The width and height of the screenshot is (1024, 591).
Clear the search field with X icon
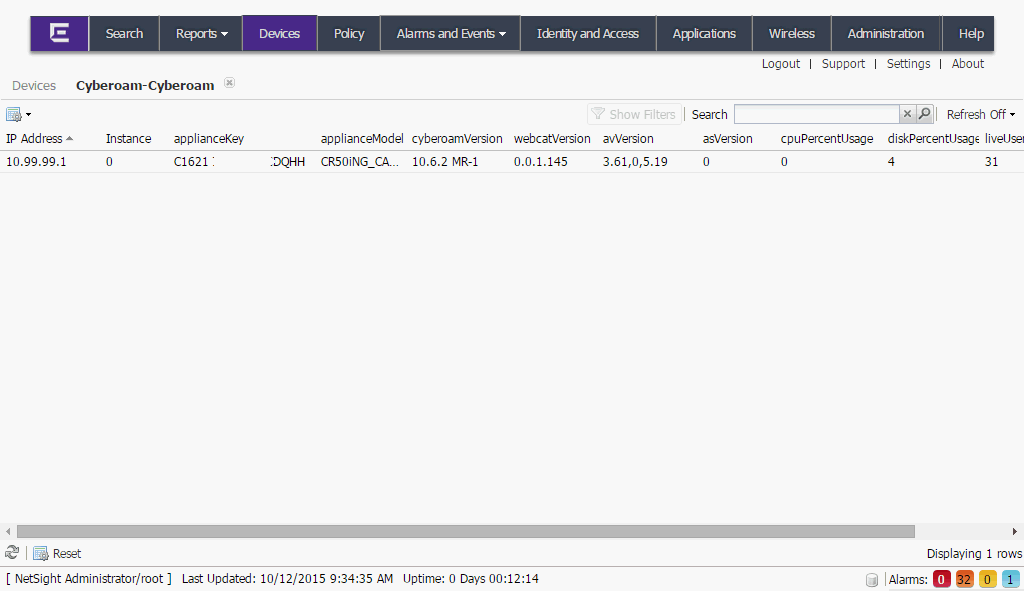(x=907, y=114)
